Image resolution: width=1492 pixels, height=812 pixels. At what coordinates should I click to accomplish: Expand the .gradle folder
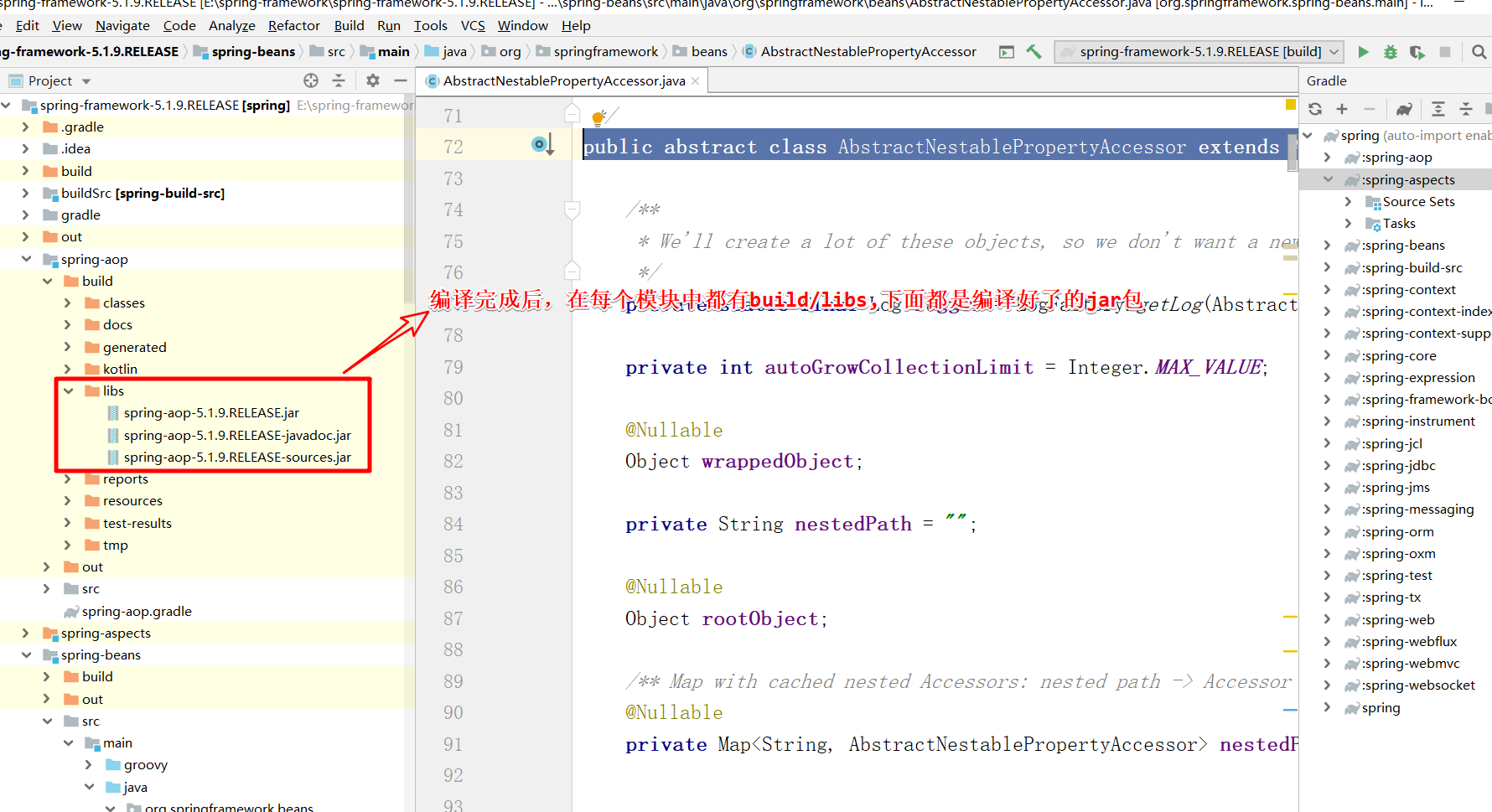click(x=26, y=127)
